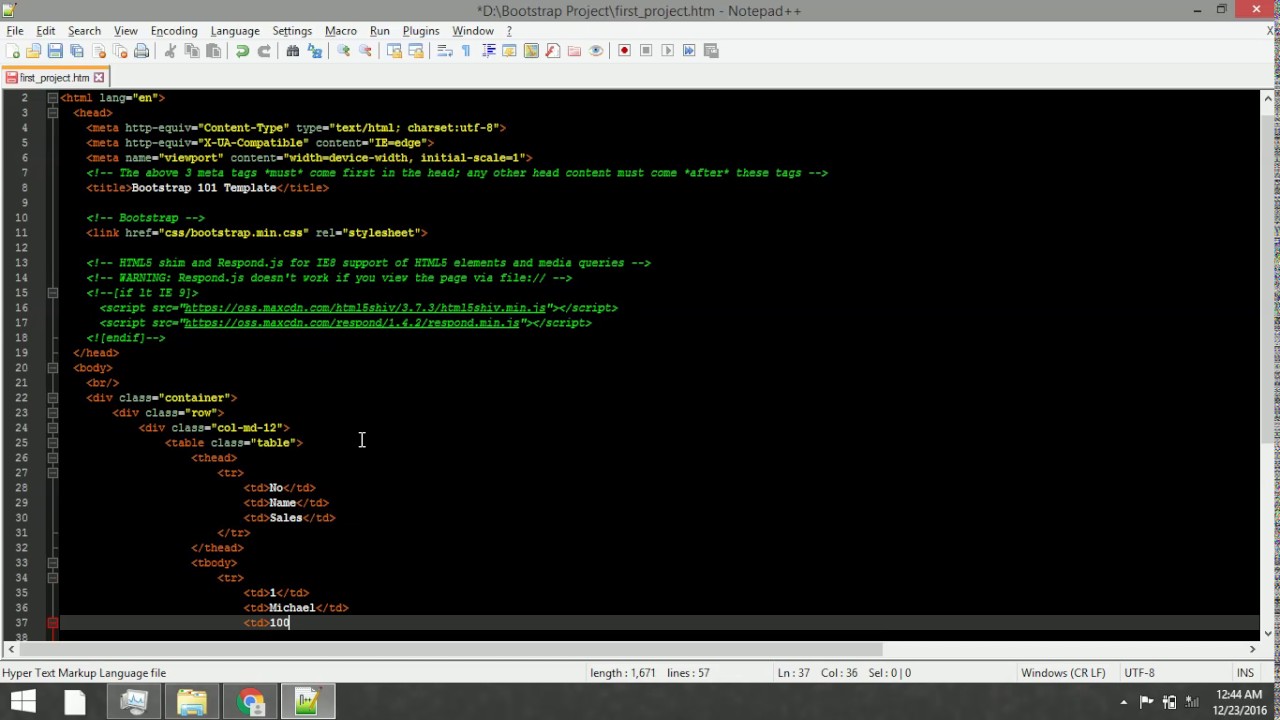1280x720 pixels.
Task: Open the Plugins menu
Action: click(x=421, y=31)
